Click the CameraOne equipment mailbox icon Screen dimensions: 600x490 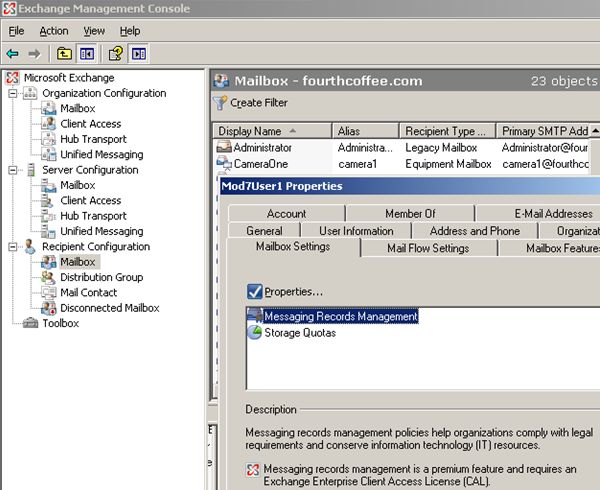[x=224, y=164]
